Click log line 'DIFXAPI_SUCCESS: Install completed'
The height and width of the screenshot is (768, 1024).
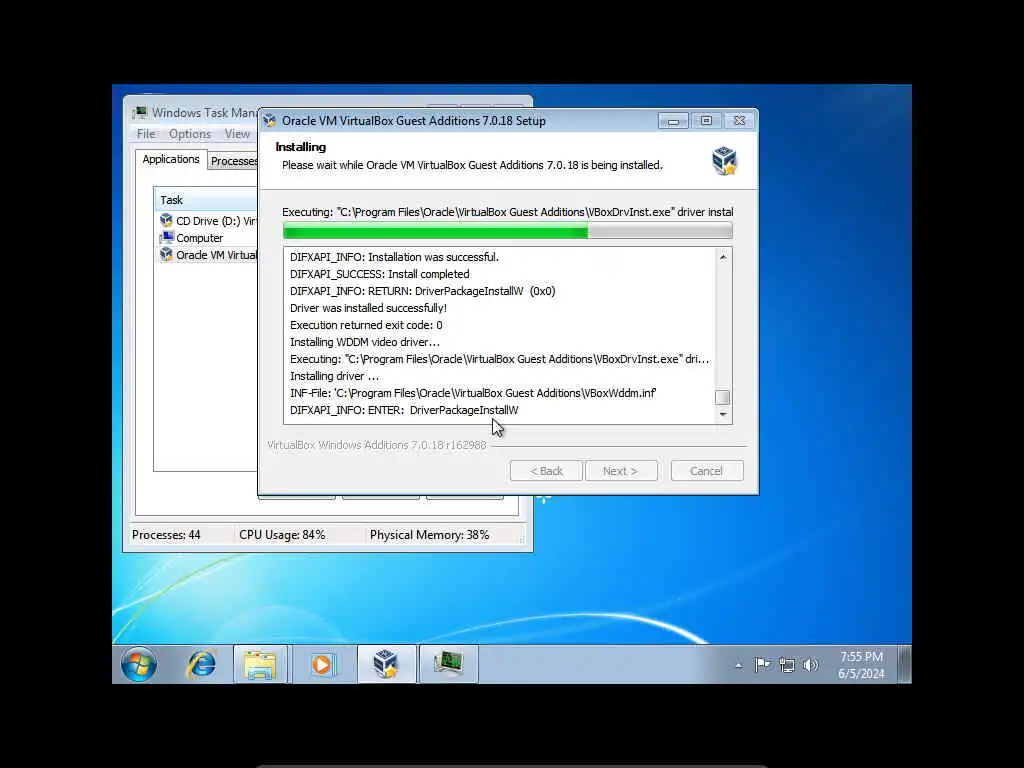[x=379, y=274]
